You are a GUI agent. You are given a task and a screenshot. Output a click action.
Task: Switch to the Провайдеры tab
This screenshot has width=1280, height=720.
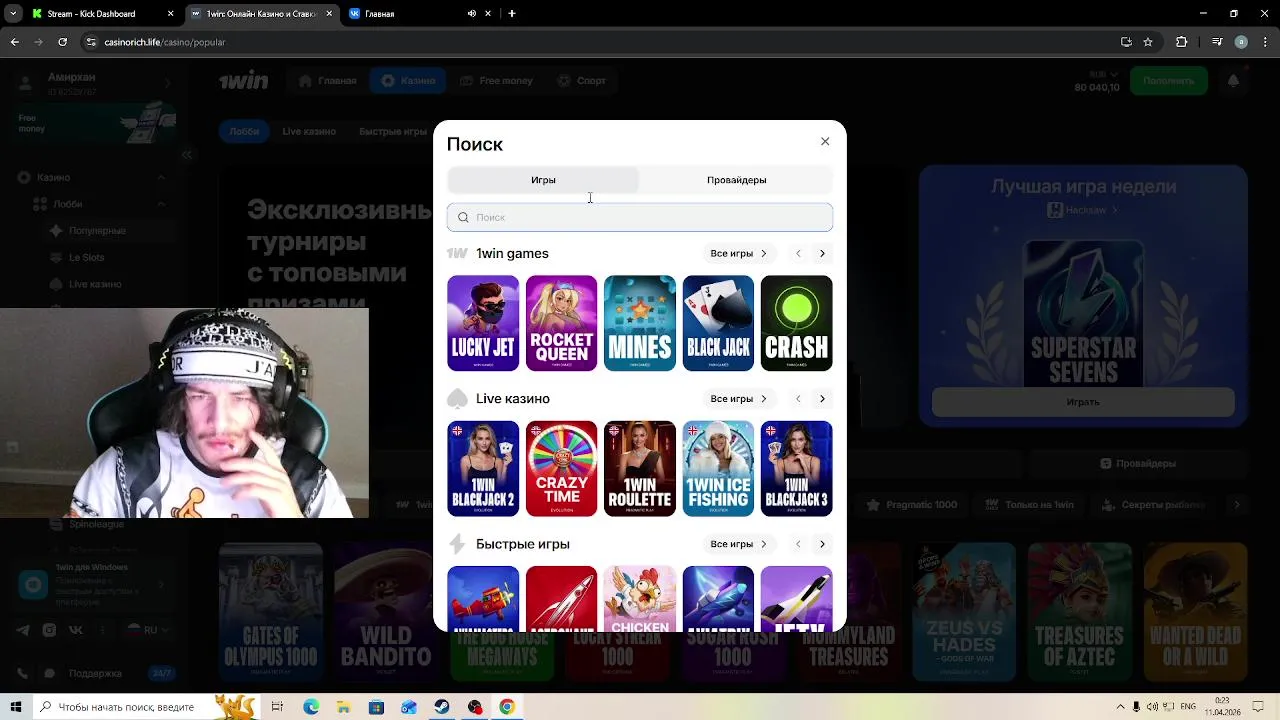coord(736,180)
